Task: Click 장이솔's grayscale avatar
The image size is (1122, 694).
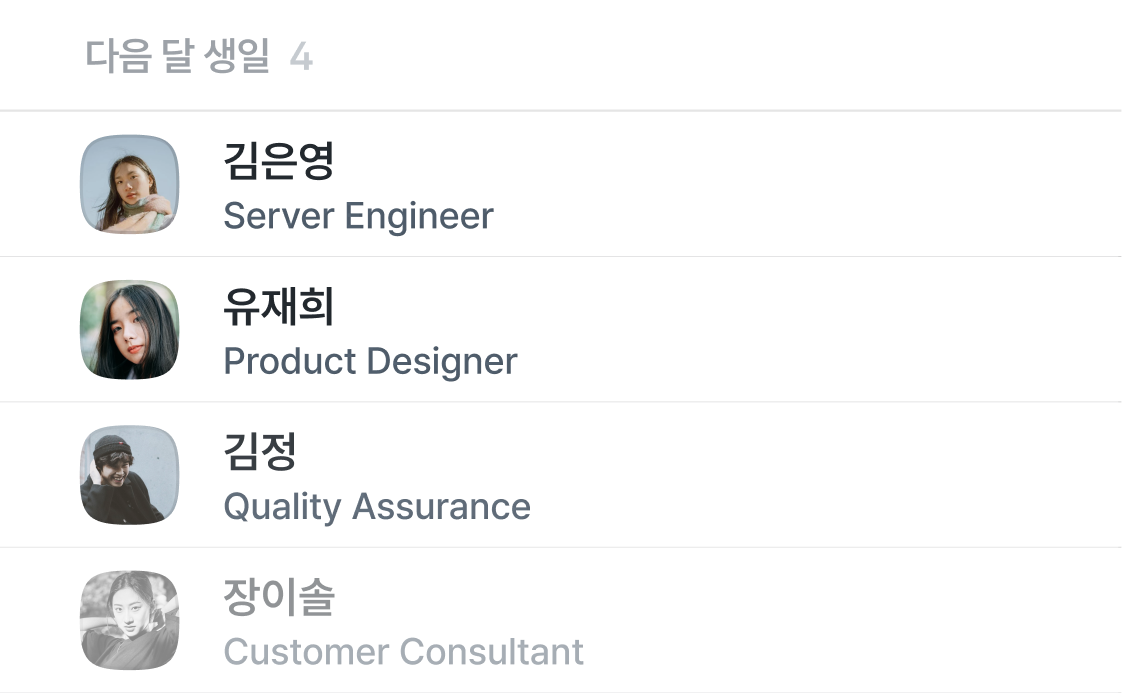Action: 129,620
